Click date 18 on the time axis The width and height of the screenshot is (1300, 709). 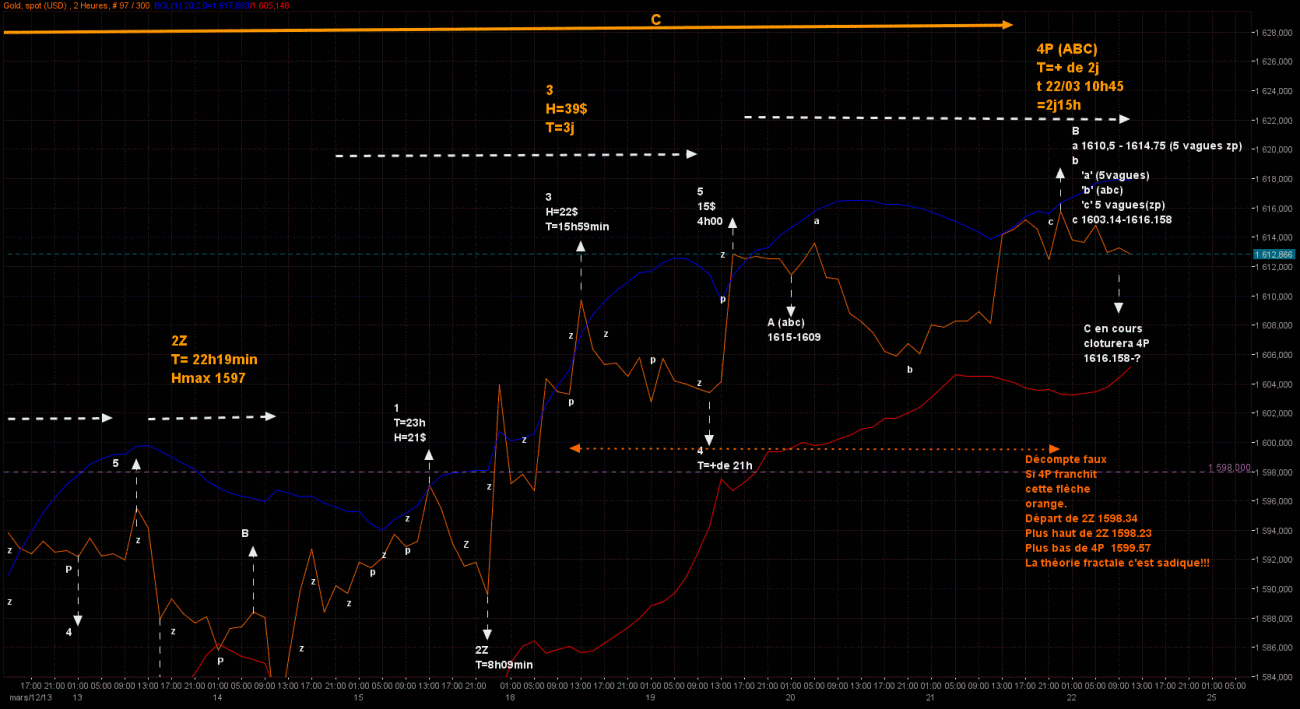click(x=509, y=696)
